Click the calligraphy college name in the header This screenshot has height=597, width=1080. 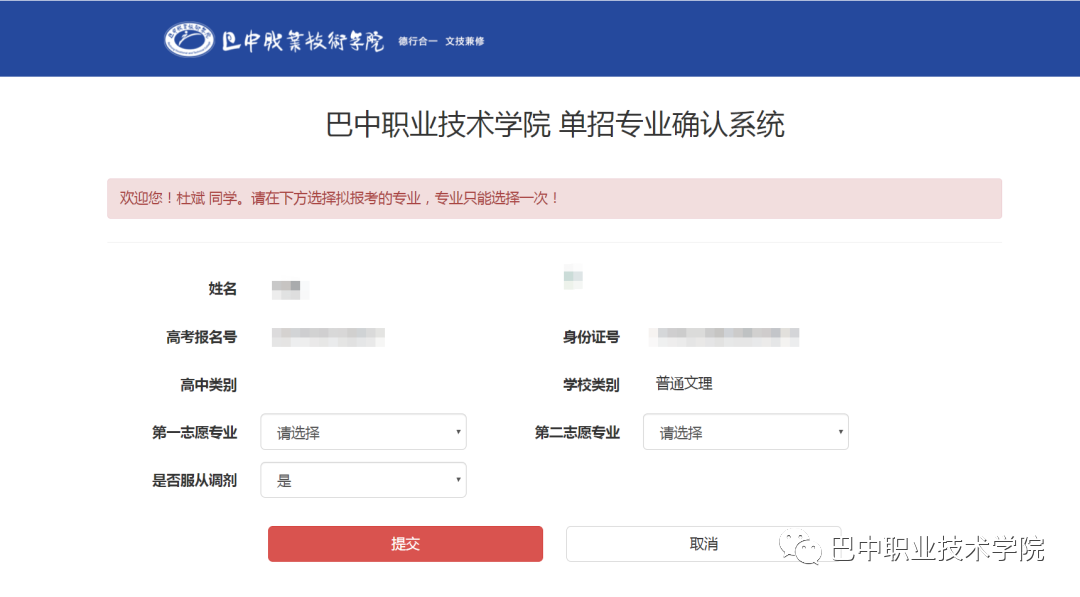click(x=303, y=40)
